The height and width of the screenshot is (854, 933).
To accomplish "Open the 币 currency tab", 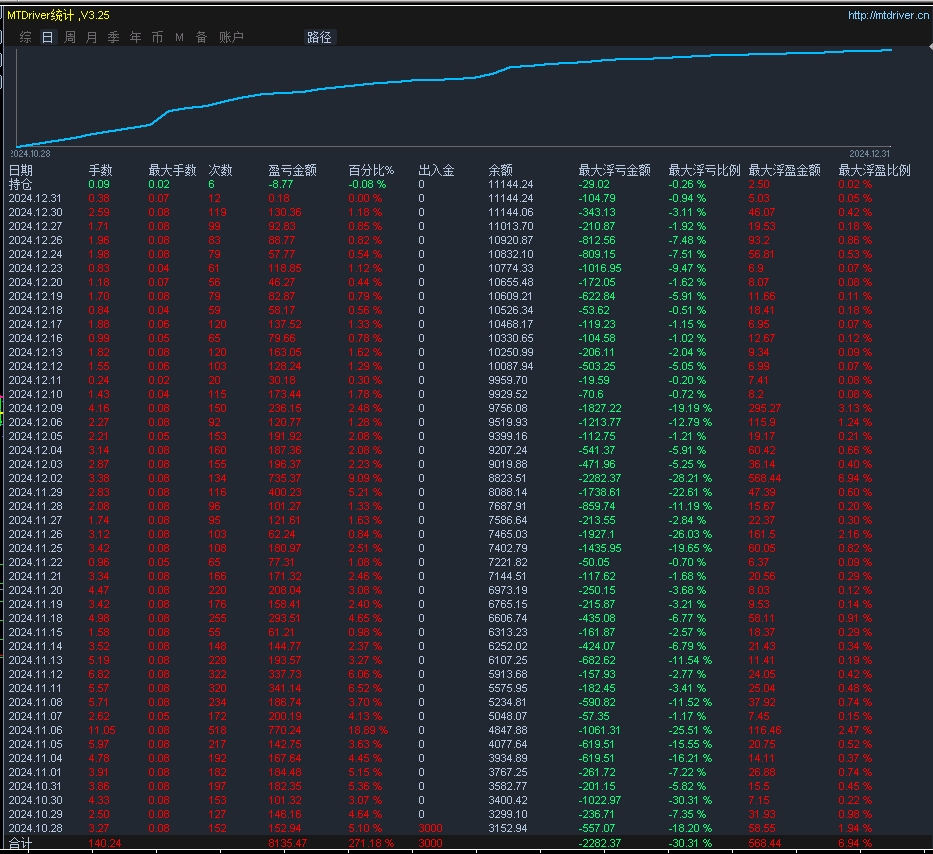I will [157, 37].
